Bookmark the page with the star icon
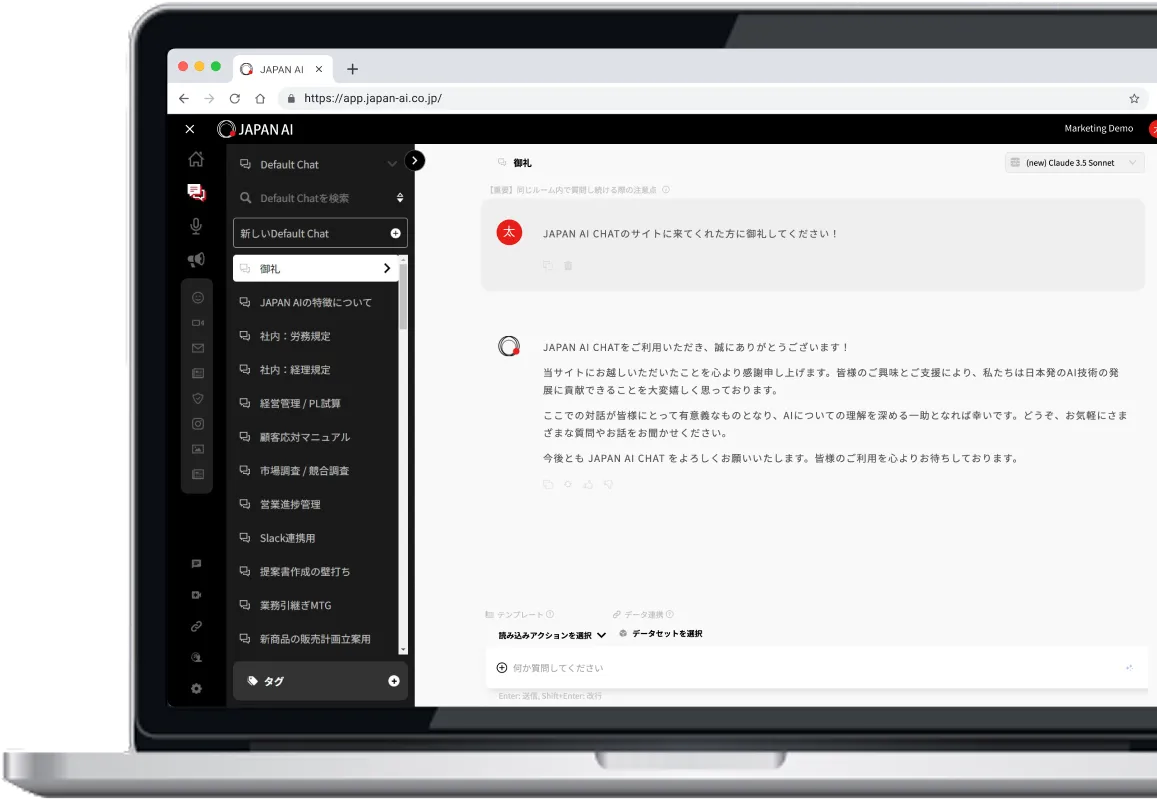The height and width of the screenshot is (800, 1157). pyautogui.click(x=1134, y=98)
